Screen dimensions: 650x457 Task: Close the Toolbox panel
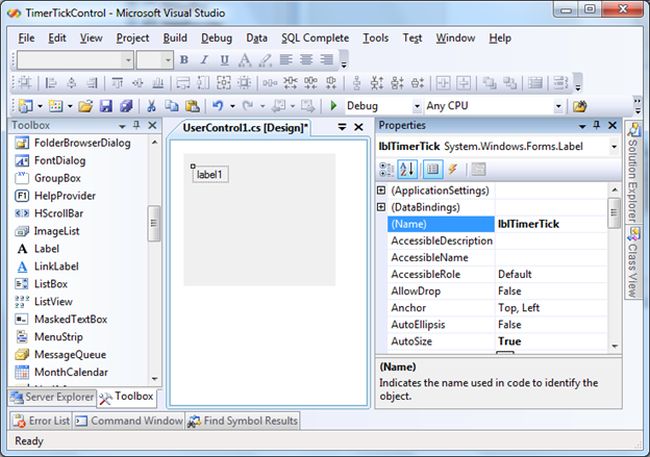152,125
